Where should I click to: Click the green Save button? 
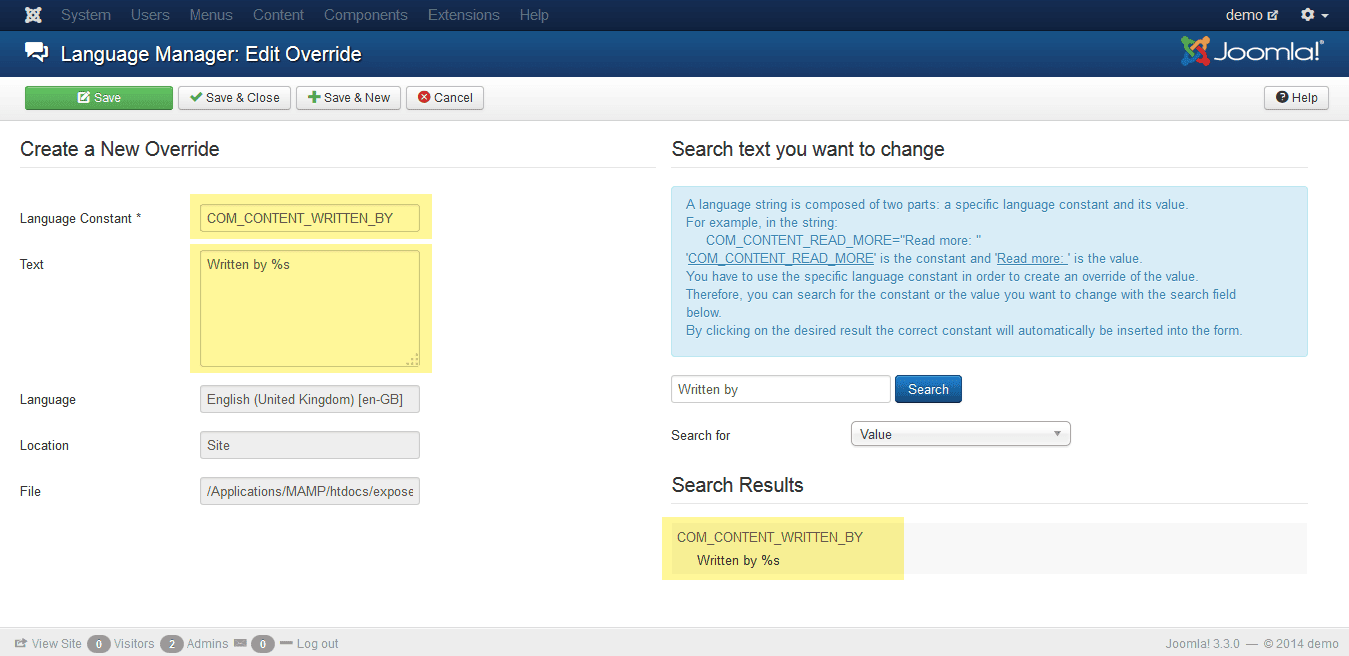[99, 97]
